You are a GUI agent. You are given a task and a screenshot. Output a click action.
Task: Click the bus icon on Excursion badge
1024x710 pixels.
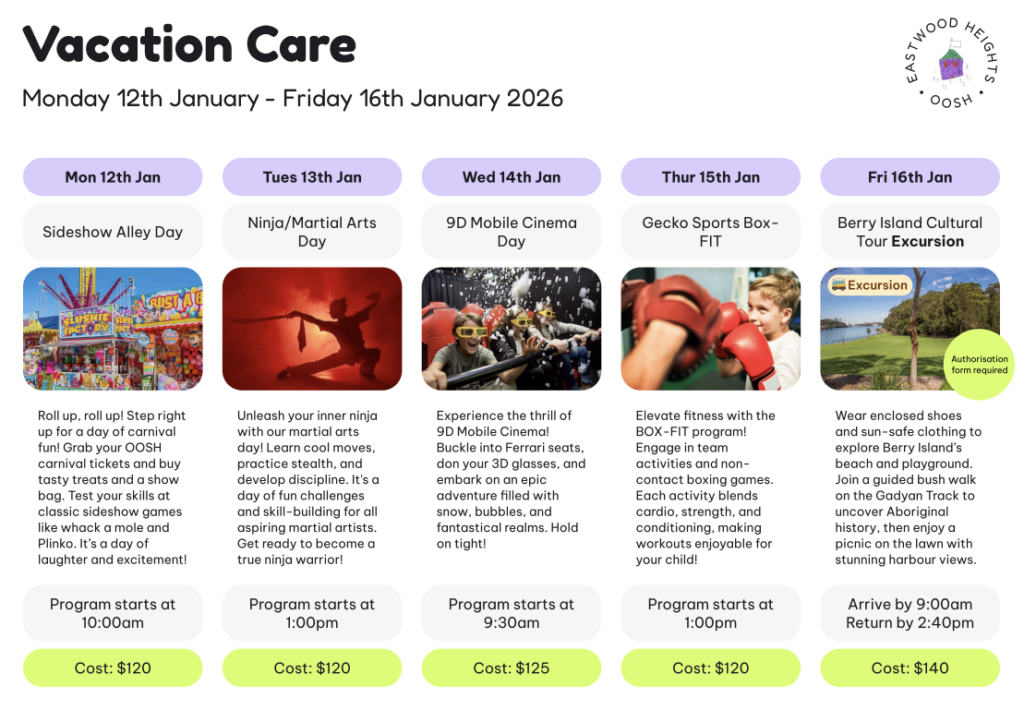(838, 285)
